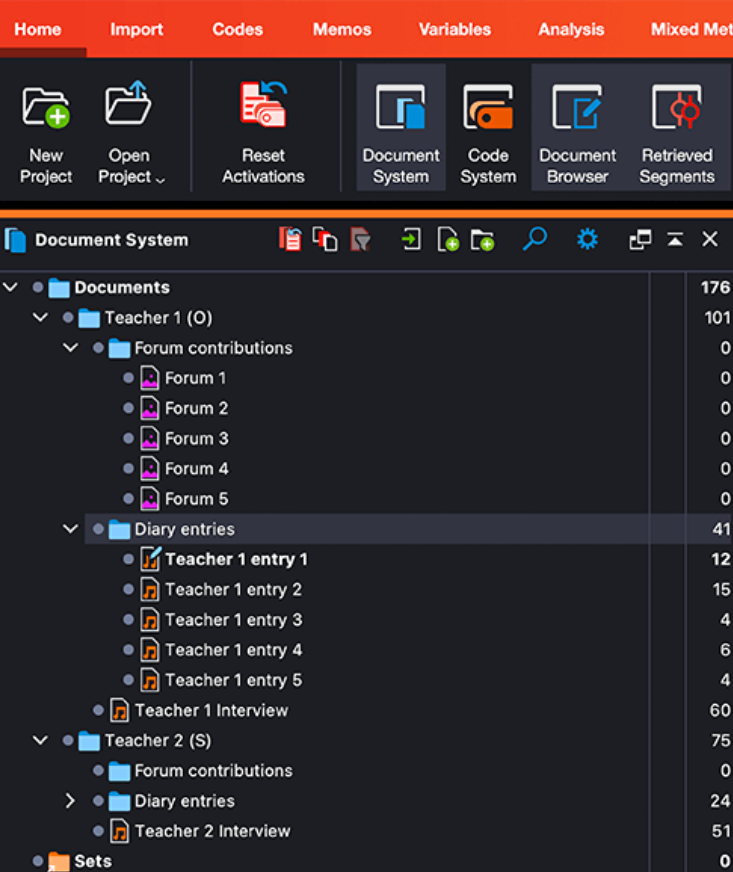
Task: Click Diary entries folder icon under Teacher 1
Action: coord(119,529)
